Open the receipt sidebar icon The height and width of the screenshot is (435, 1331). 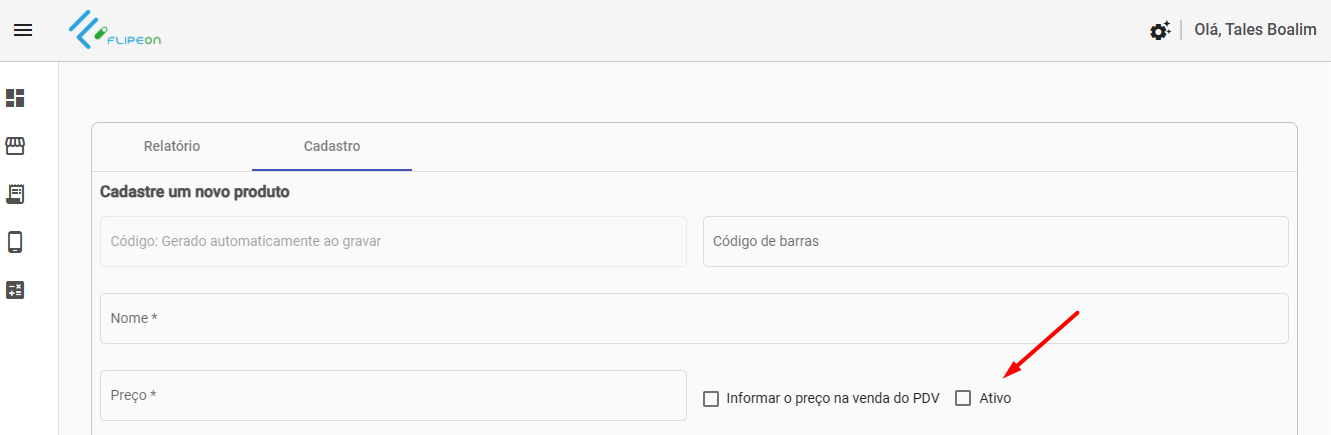(15, 193)
